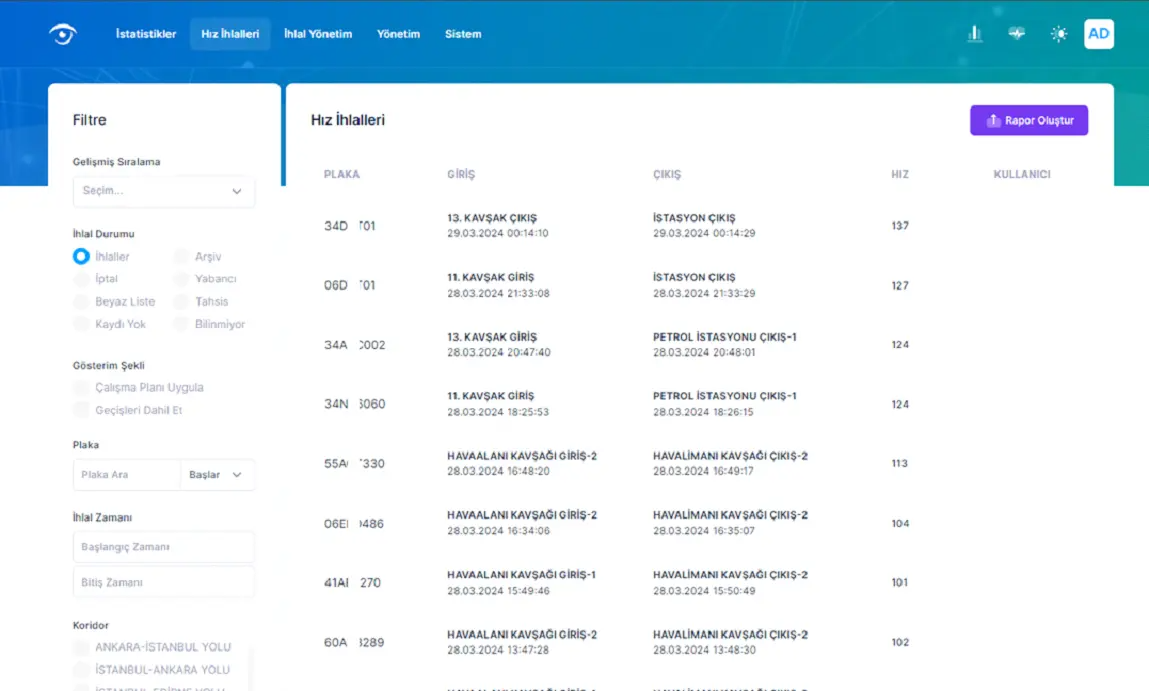Go to the İhlal Yönetim tab
This screenshot has height=691, width=1149.
click(x=318, y=34)
